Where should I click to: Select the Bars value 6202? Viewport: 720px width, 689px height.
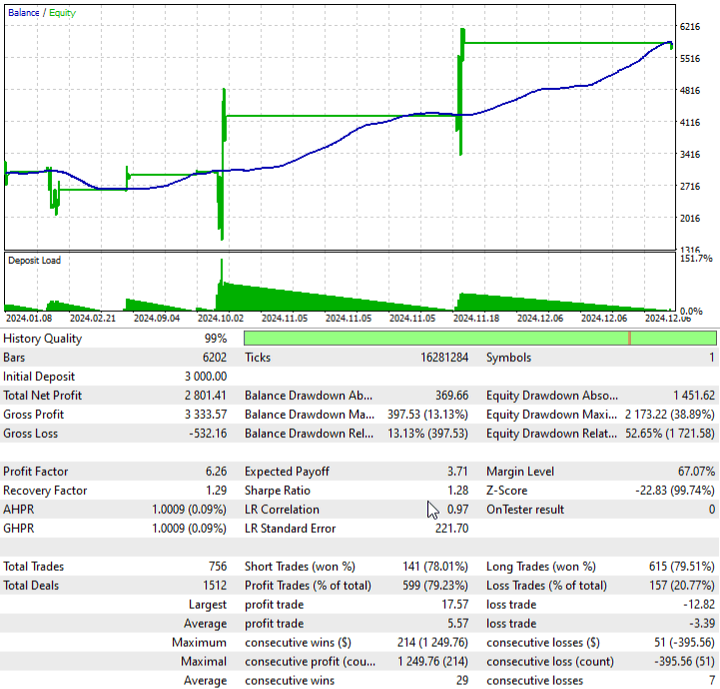coord(214,357)
